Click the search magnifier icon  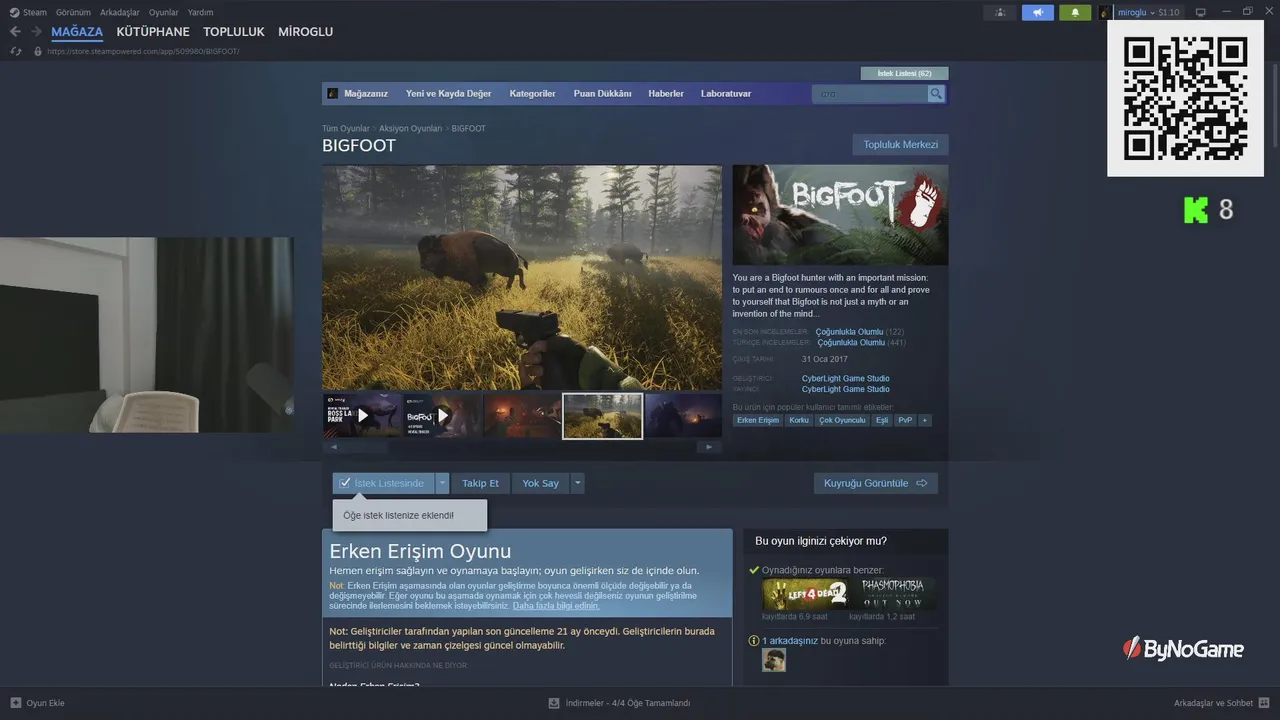pyautogui.click(x=936, y=94)
